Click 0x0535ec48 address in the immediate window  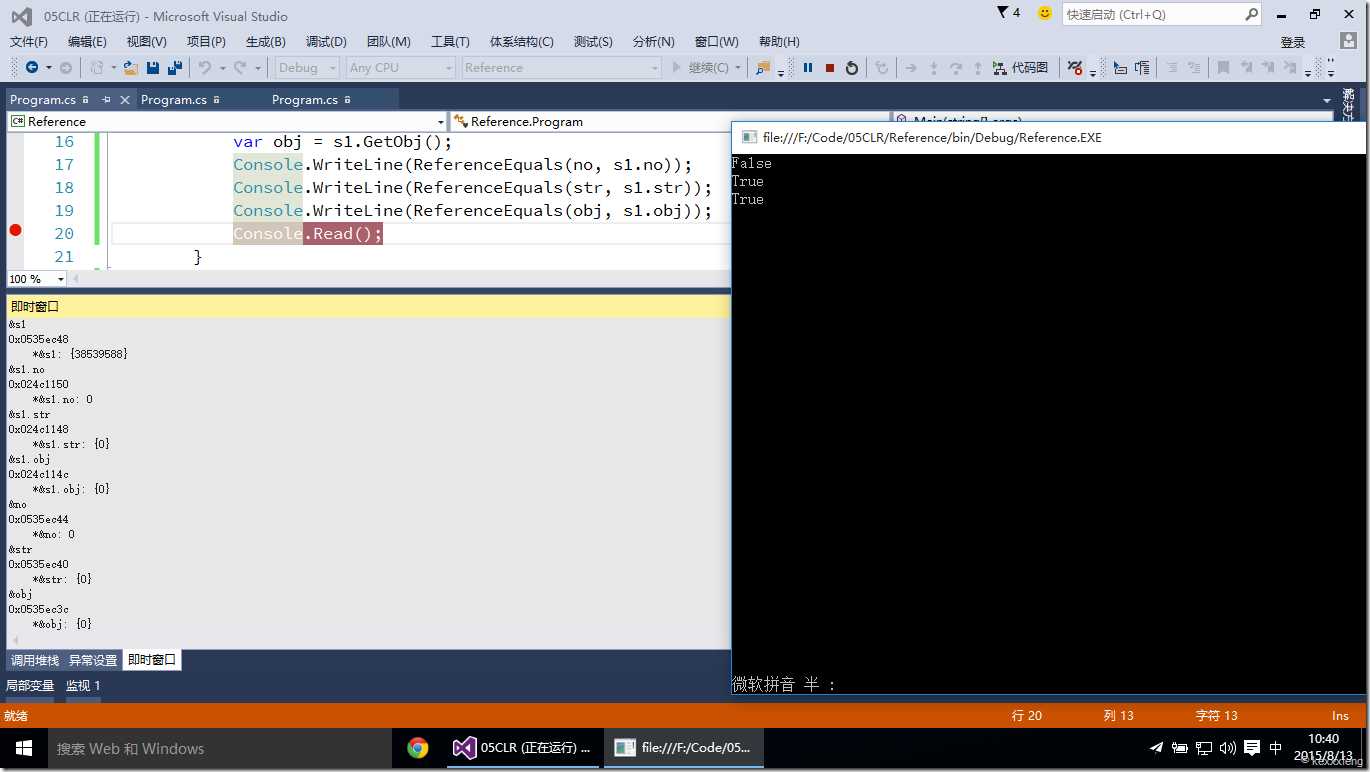[x=39, y=339]
